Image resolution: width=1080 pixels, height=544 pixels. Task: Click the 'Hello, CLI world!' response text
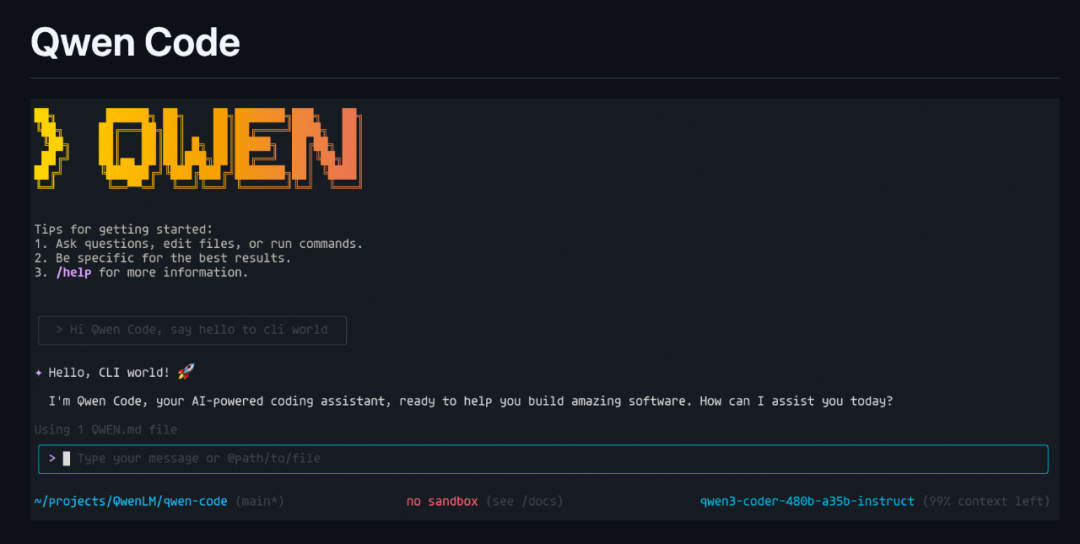pos(109,373)
